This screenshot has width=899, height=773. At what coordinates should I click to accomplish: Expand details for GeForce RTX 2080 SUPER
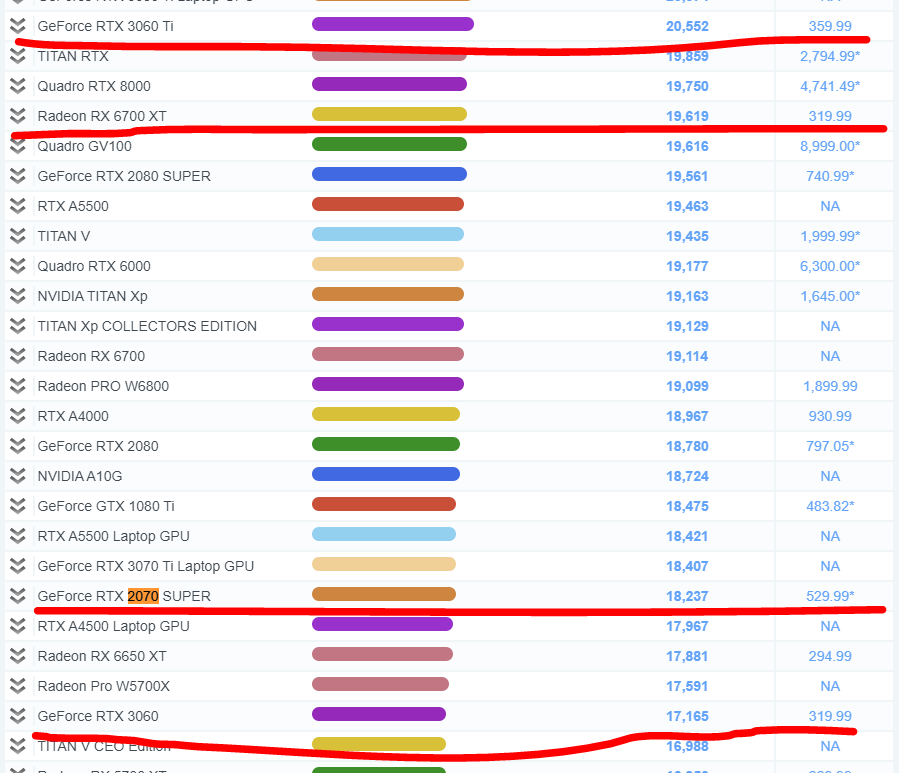click(18, 176)
